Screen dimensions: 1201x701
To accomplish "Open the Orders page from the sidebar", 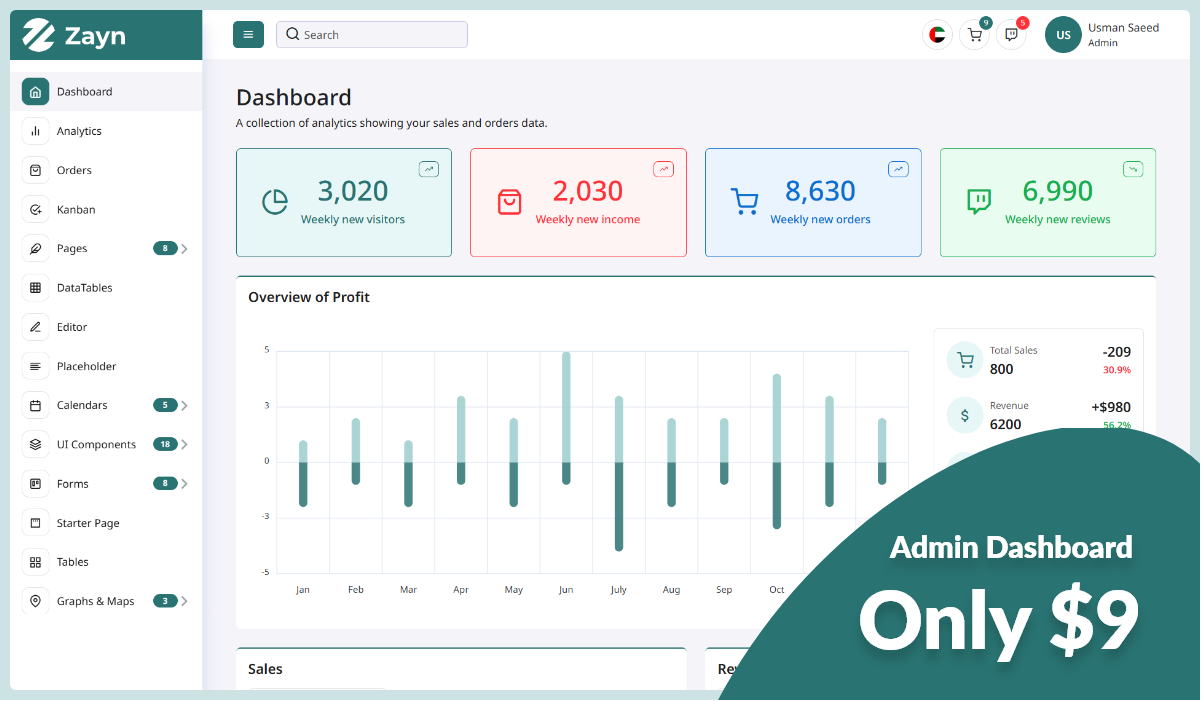I will (x=75, y=169).
